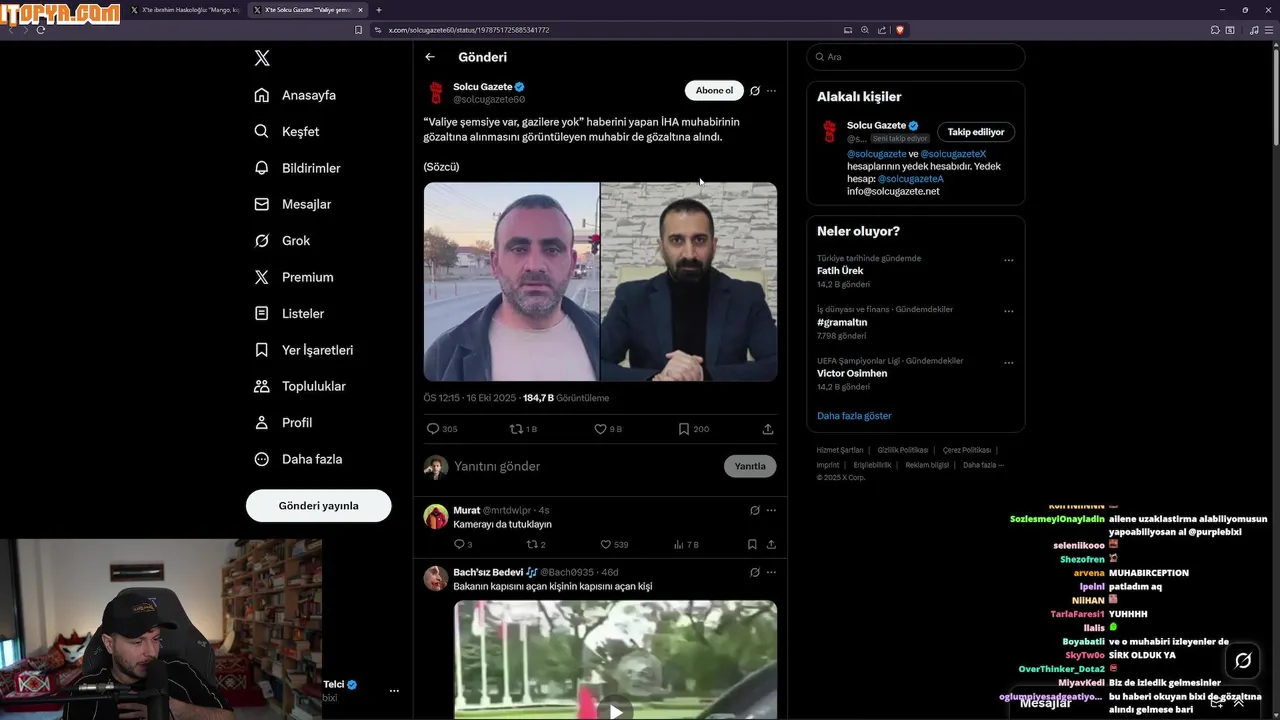
Task: Repost Murat's reply showing 2
Action: point(533,545)
